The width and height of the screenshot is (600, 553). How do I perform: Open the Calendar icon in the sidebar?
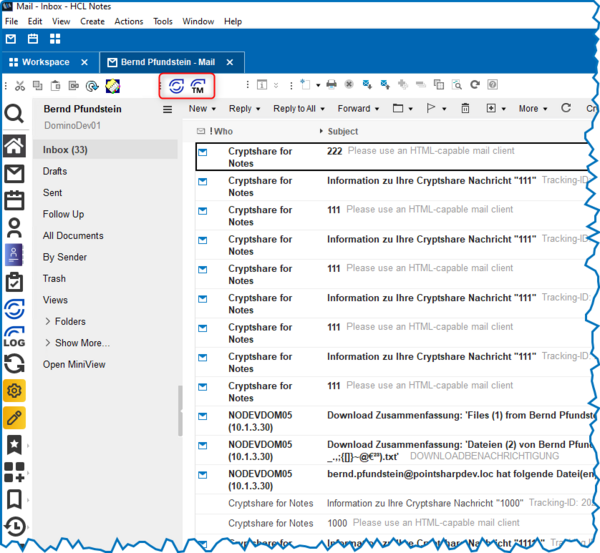(x=14, y=201)
